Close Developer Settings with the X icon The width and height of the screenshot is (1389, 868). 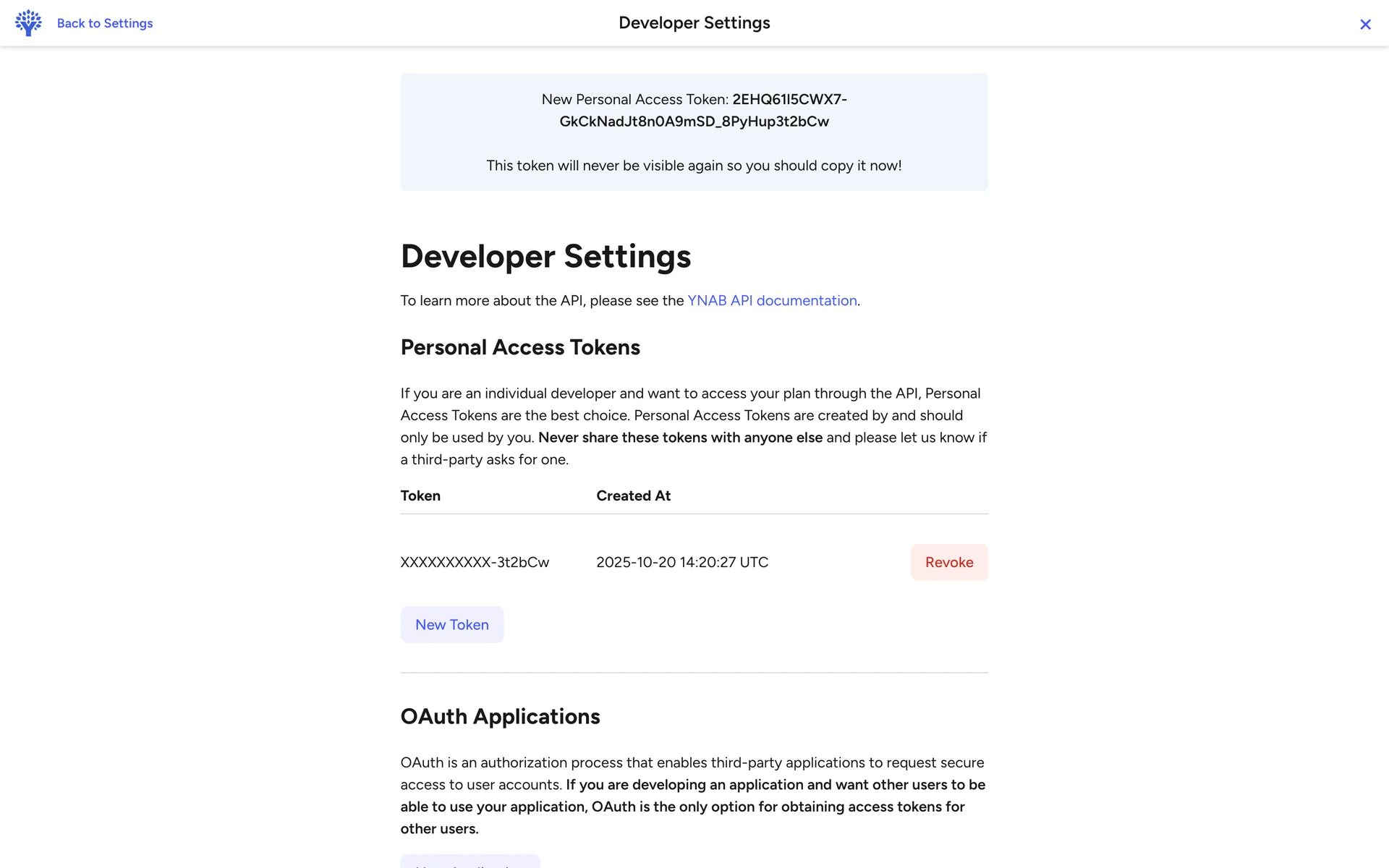(x=1365, y=25)
